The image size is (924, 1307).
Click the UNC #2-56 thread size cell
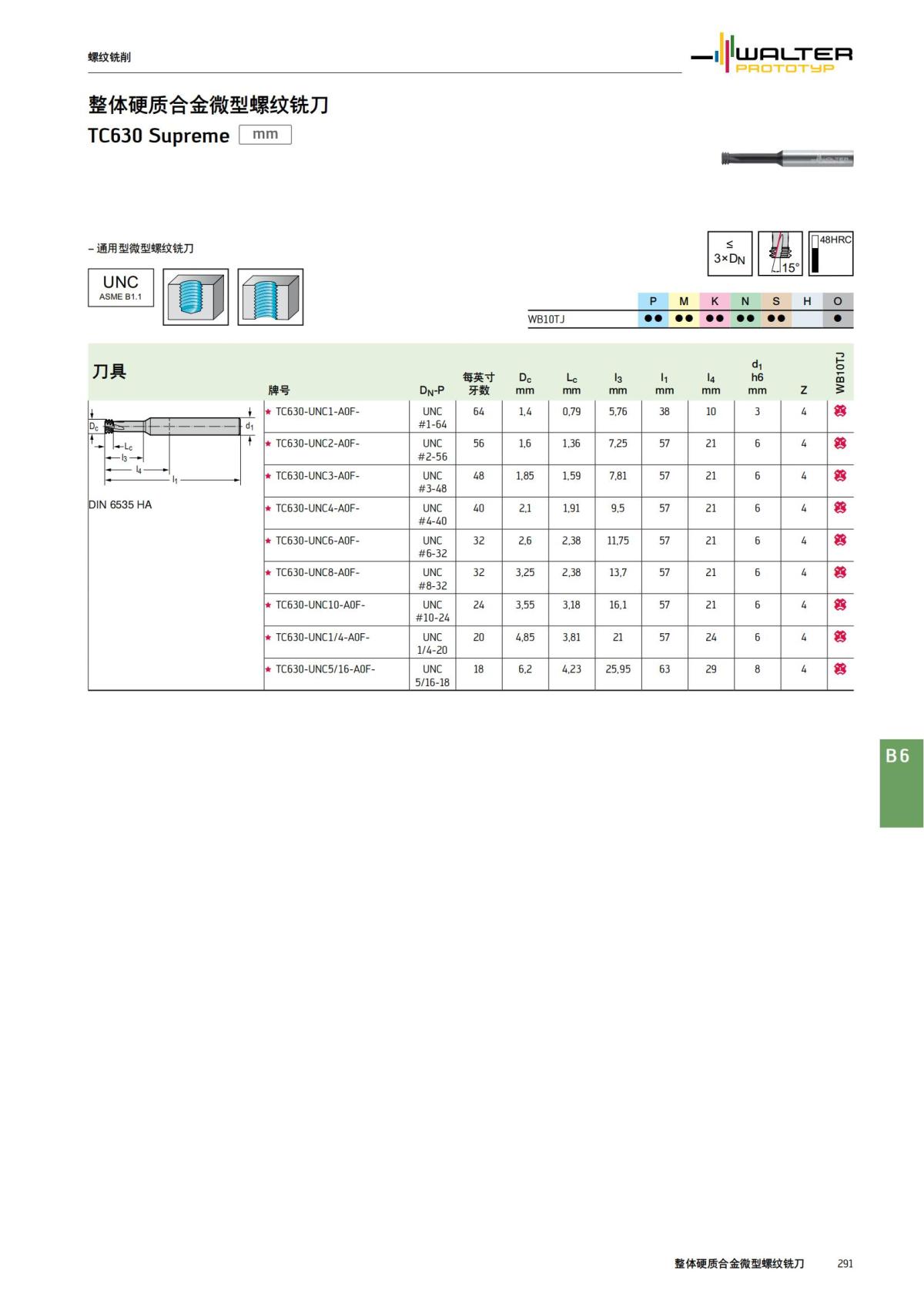[432, 450]
